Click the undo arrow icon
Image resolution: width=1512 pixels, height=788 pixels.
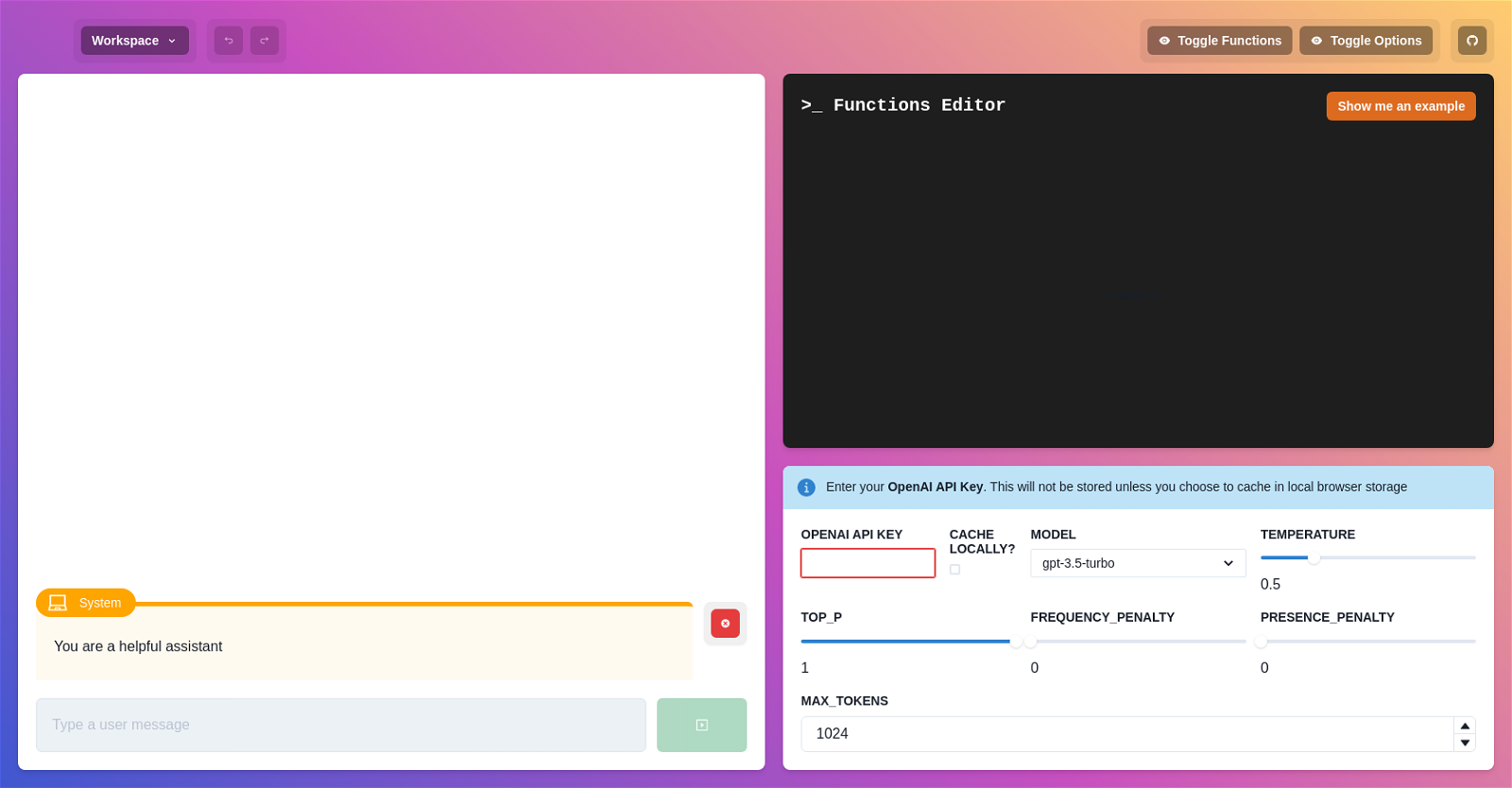[229, 41]
